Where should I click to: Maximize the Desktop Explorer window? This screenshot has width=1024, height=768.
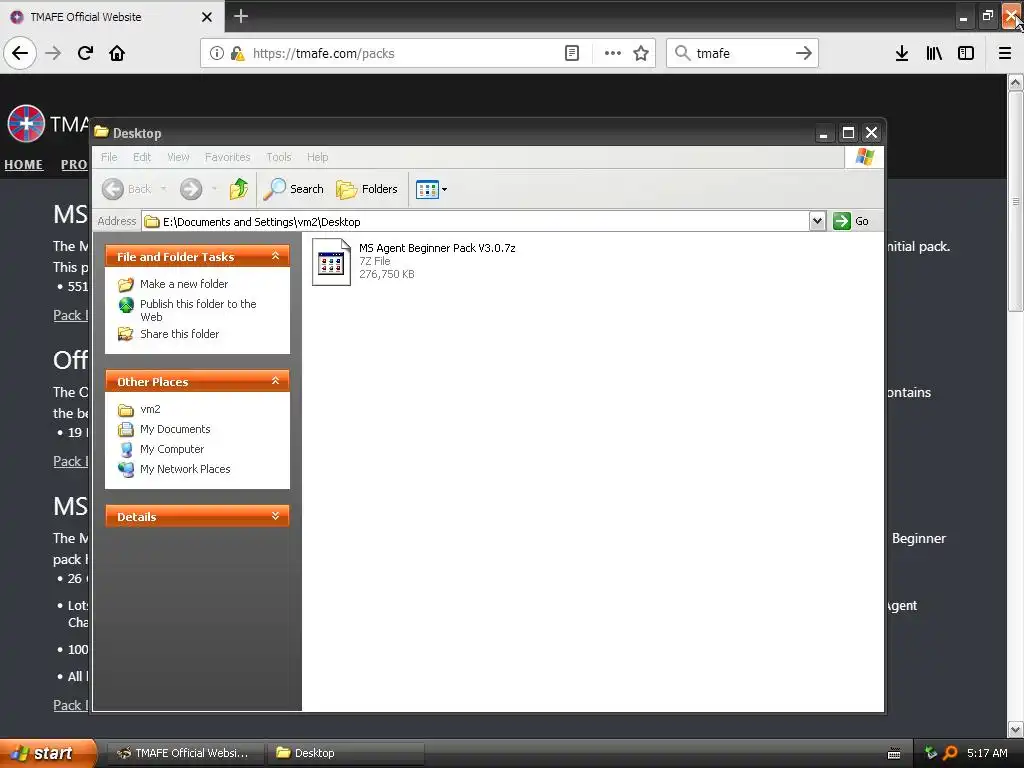pyautogui.click(x=848, y=133)
